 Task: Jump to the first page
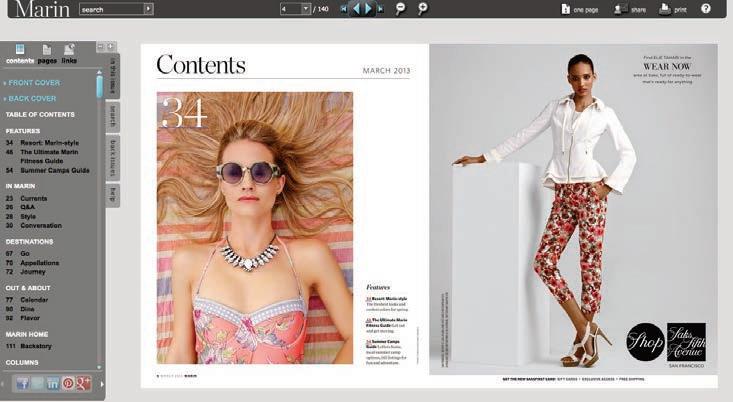(344, 8)
